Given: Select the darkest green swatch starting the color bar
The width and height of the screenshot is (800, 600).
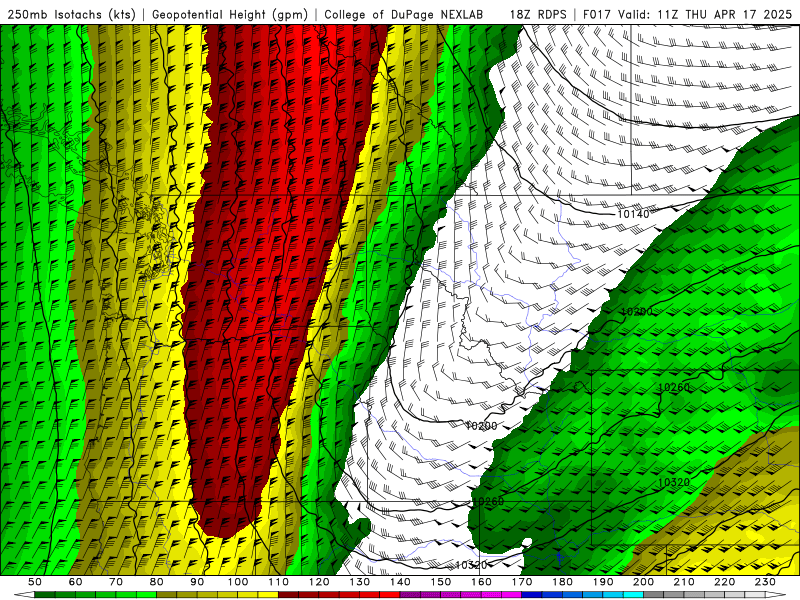Looking at the screenshot, I should click(44, 594).
